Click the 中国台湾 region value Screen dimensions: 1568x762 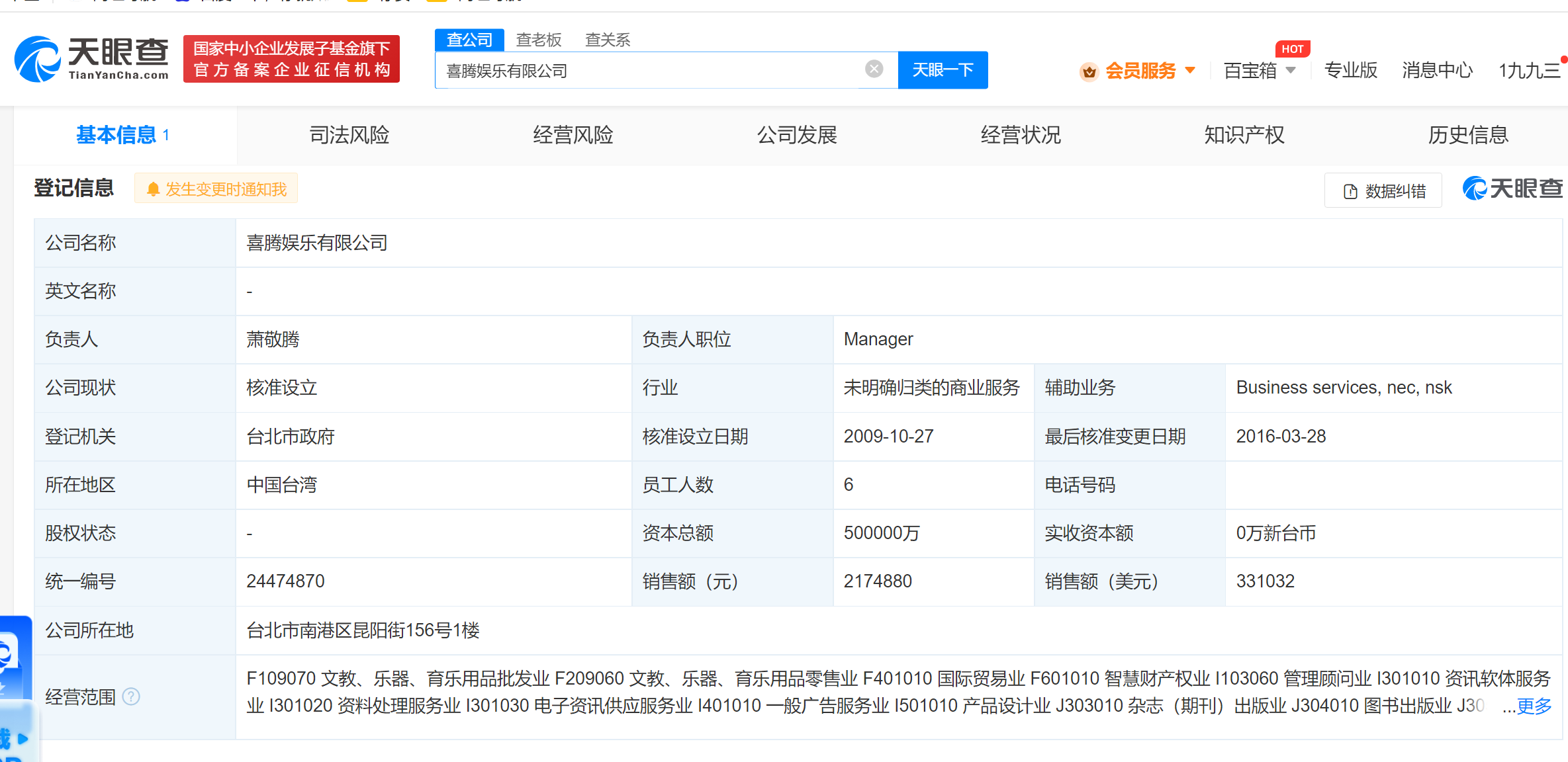click(282, 485)
